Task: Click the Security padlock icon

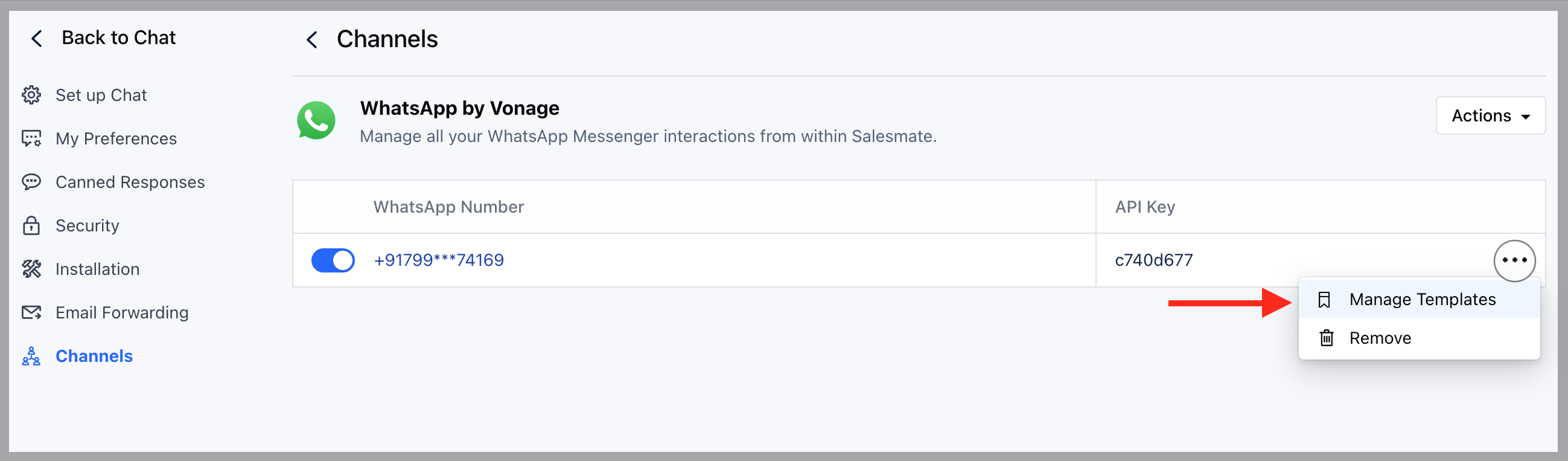Action: [x=31, y=225]
